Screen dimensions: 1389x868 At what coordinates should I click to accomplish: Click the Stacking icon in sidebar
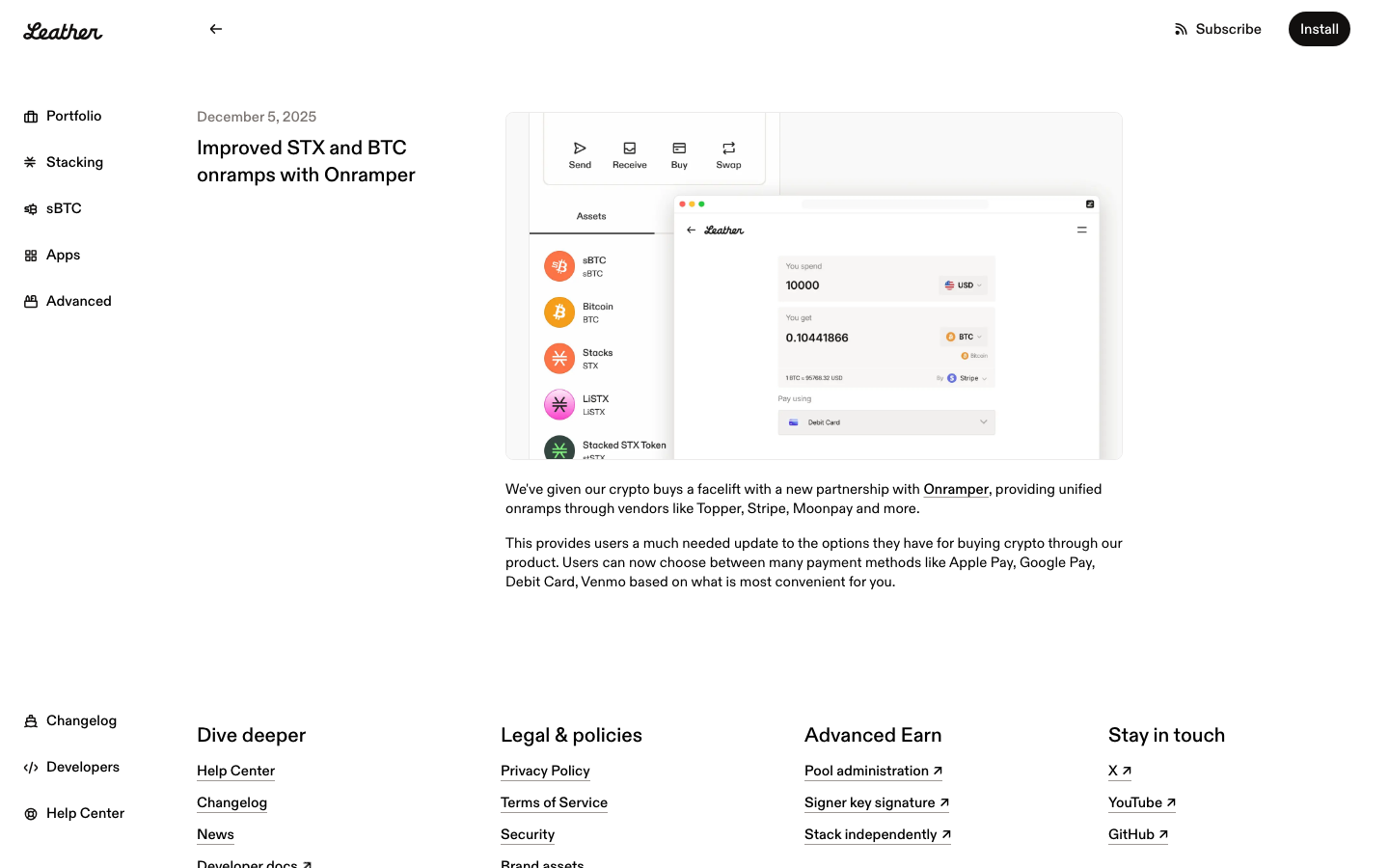click(31, 163)
